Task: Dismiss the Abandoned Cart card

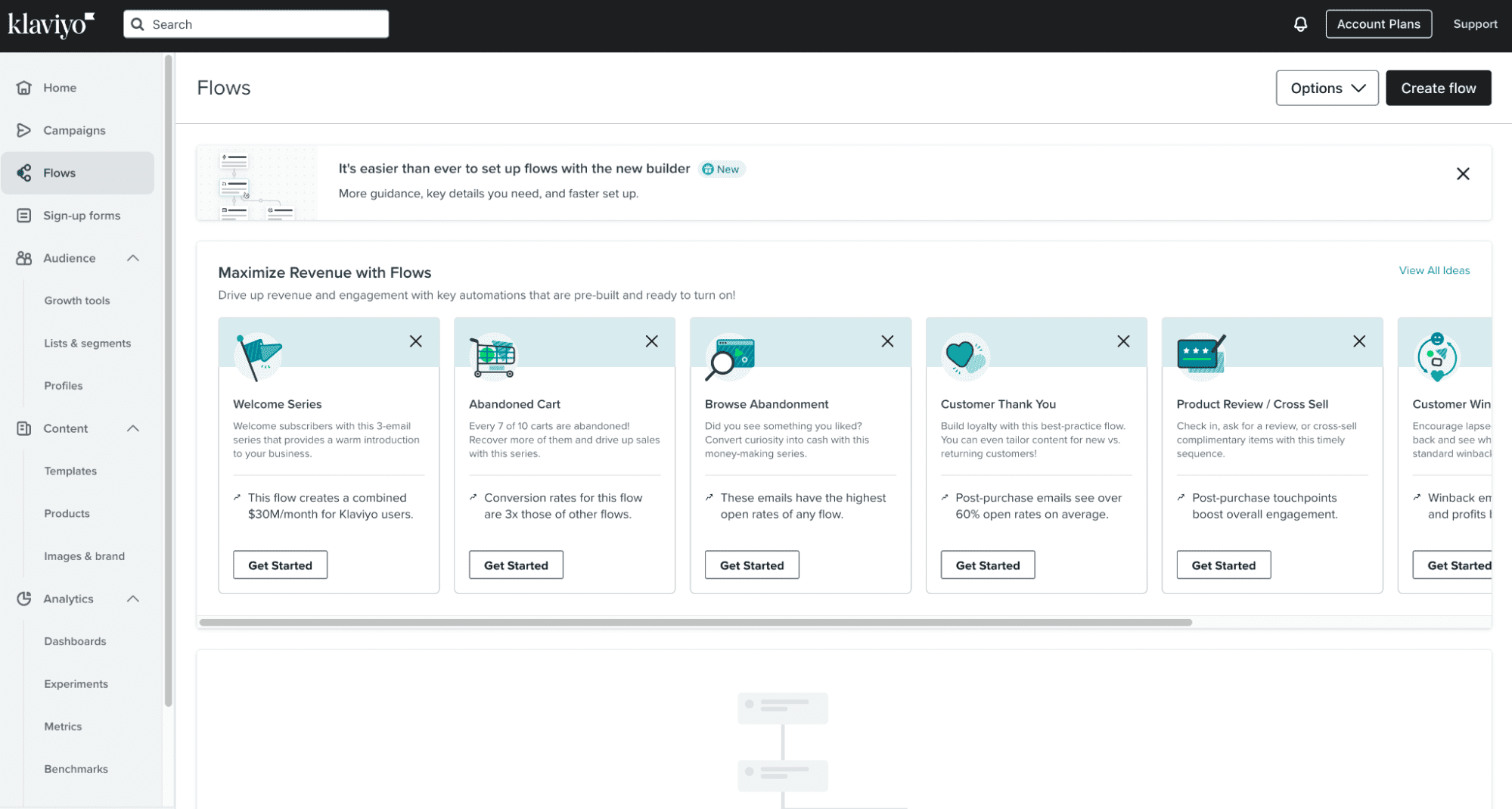Action: coord(652,341)
